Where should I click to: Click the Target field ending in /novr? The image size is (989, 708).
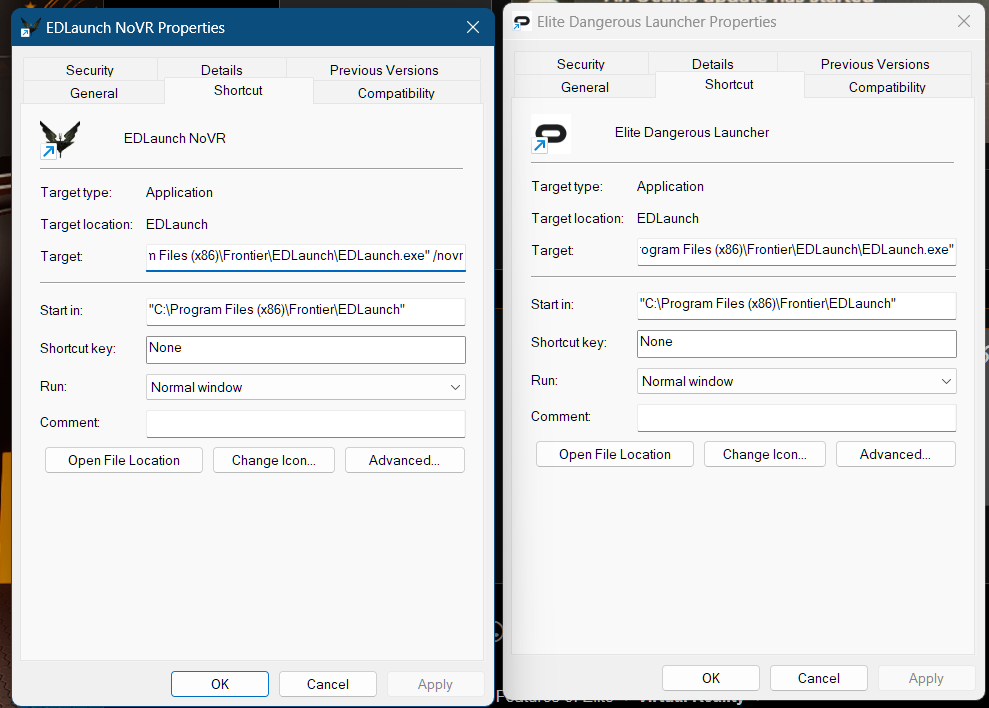coord(306,256)
